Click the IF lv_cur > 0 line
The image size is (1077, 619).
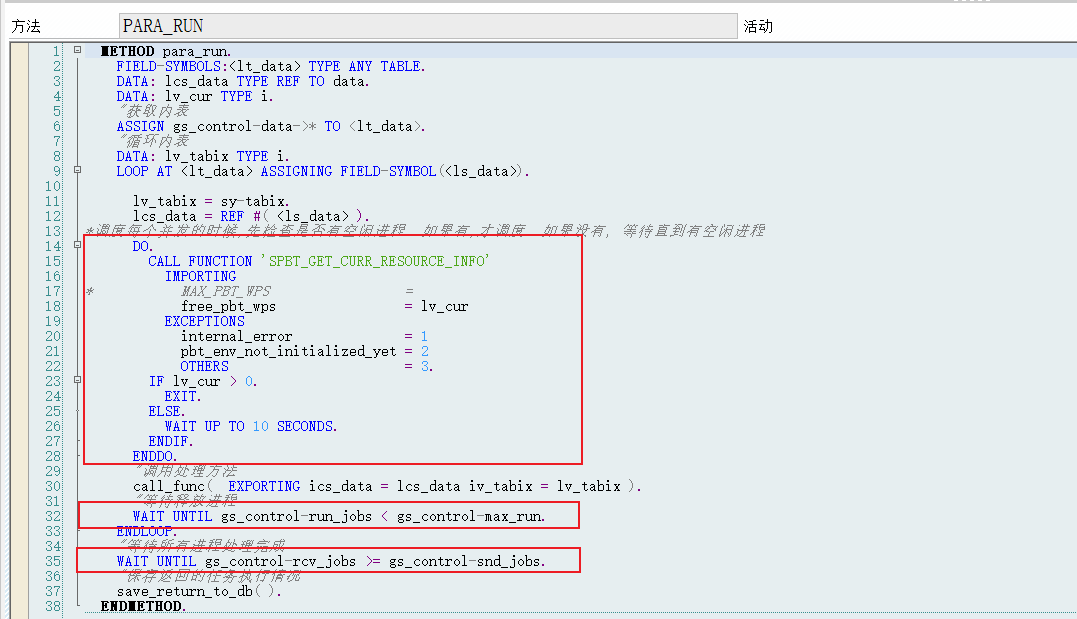(203, 382)
